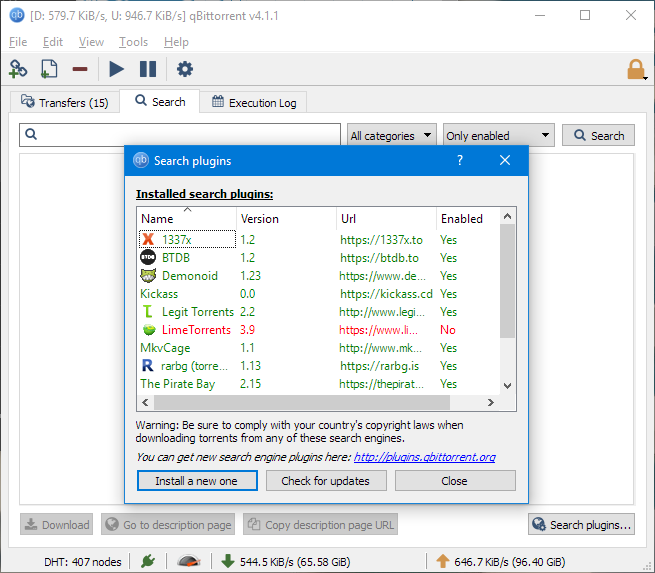655x573 pixels.
Task: Sort plugins by the Name column header
Action: coord(187,218)
